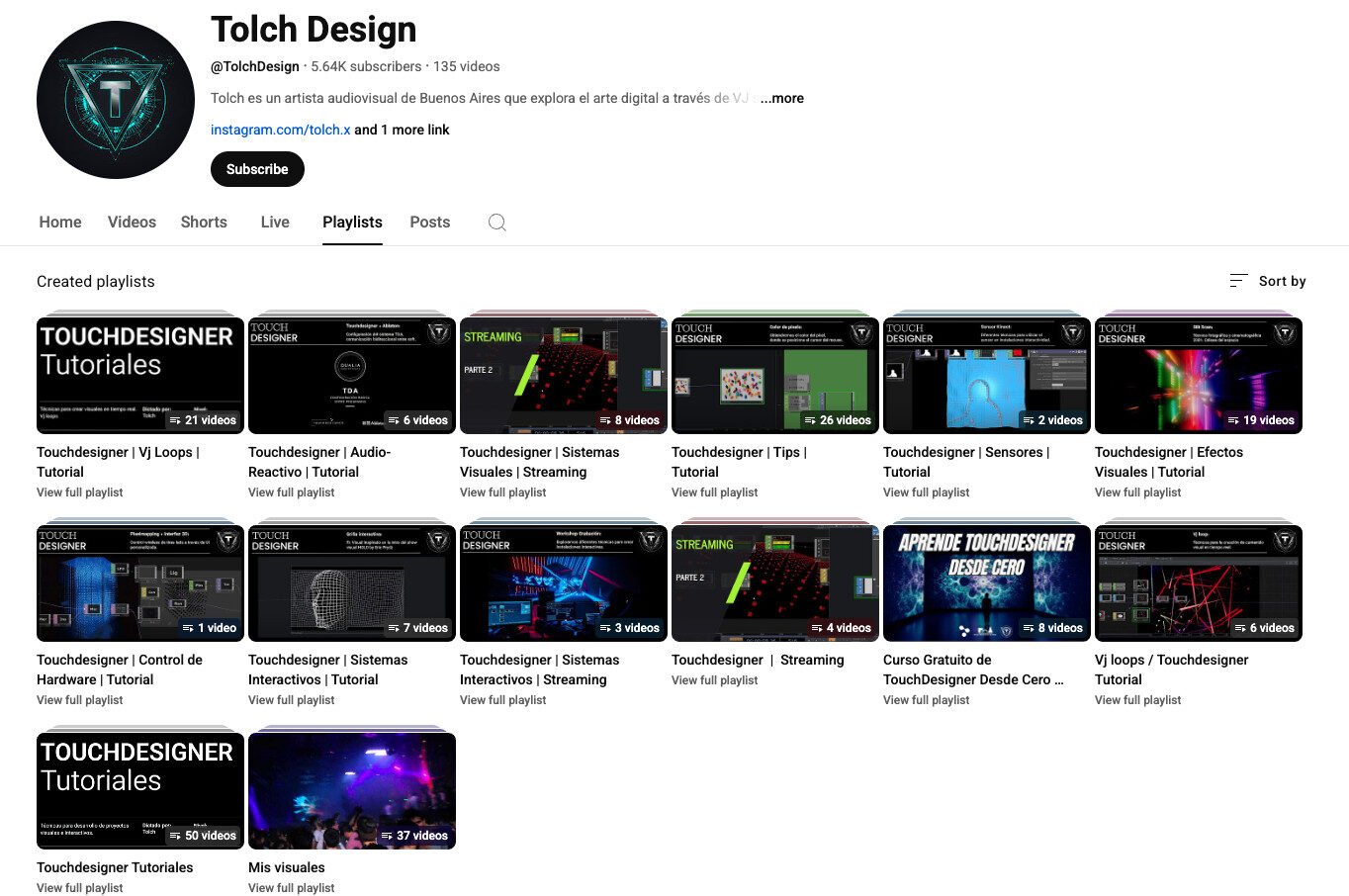Click title 'Touchdesigner | Sensores | Tutorial'

point(966,462)
